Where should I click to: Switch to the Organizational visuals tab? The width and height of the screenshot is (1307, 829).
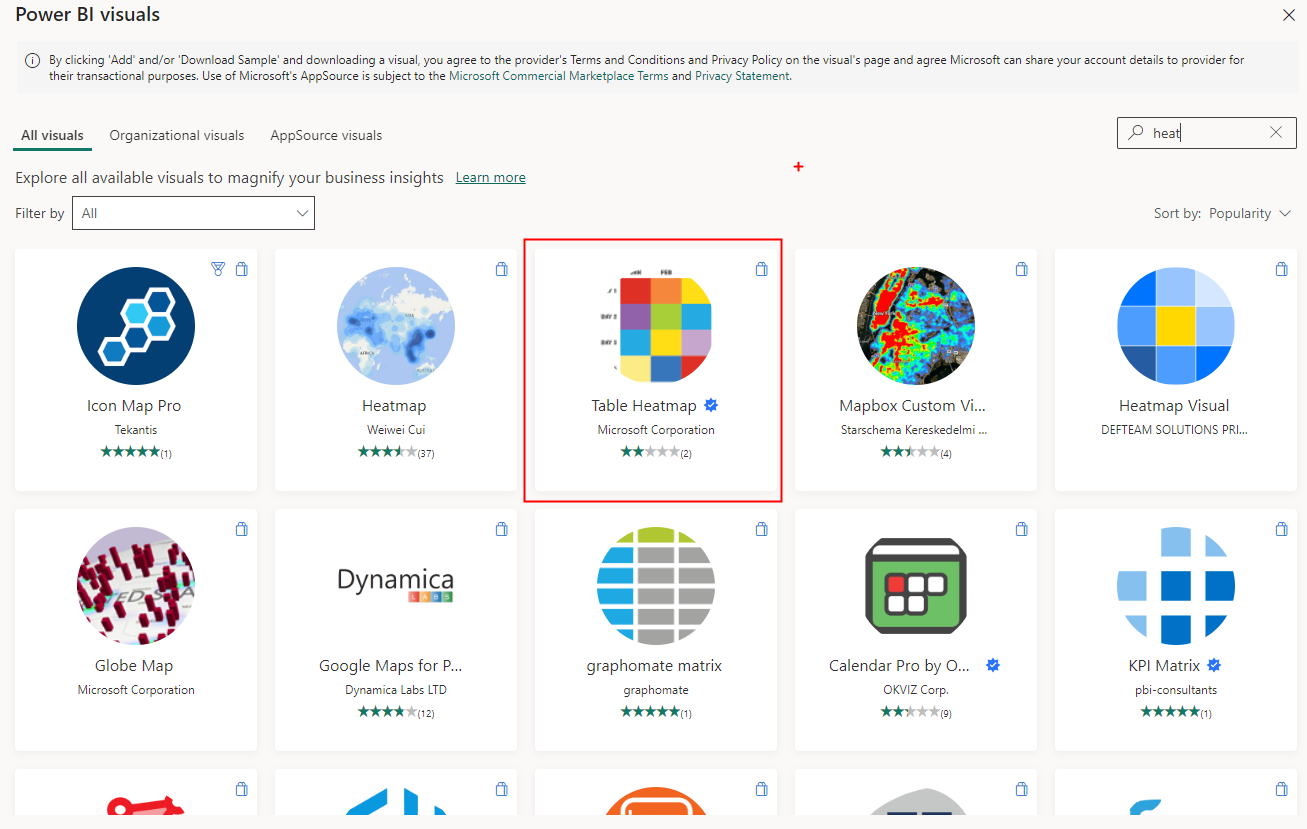click(177, 135)
